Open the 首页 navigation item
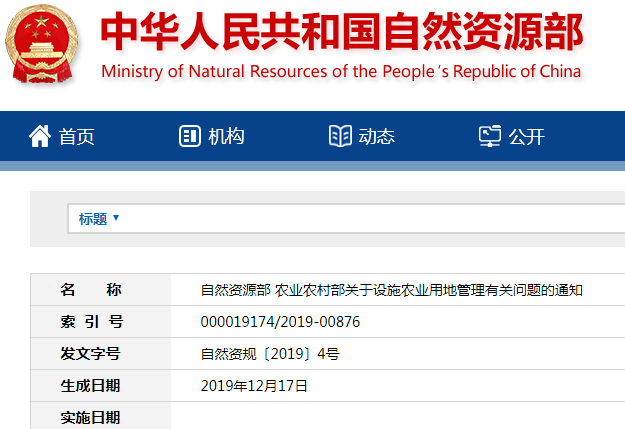 click(x=77, y=137)
